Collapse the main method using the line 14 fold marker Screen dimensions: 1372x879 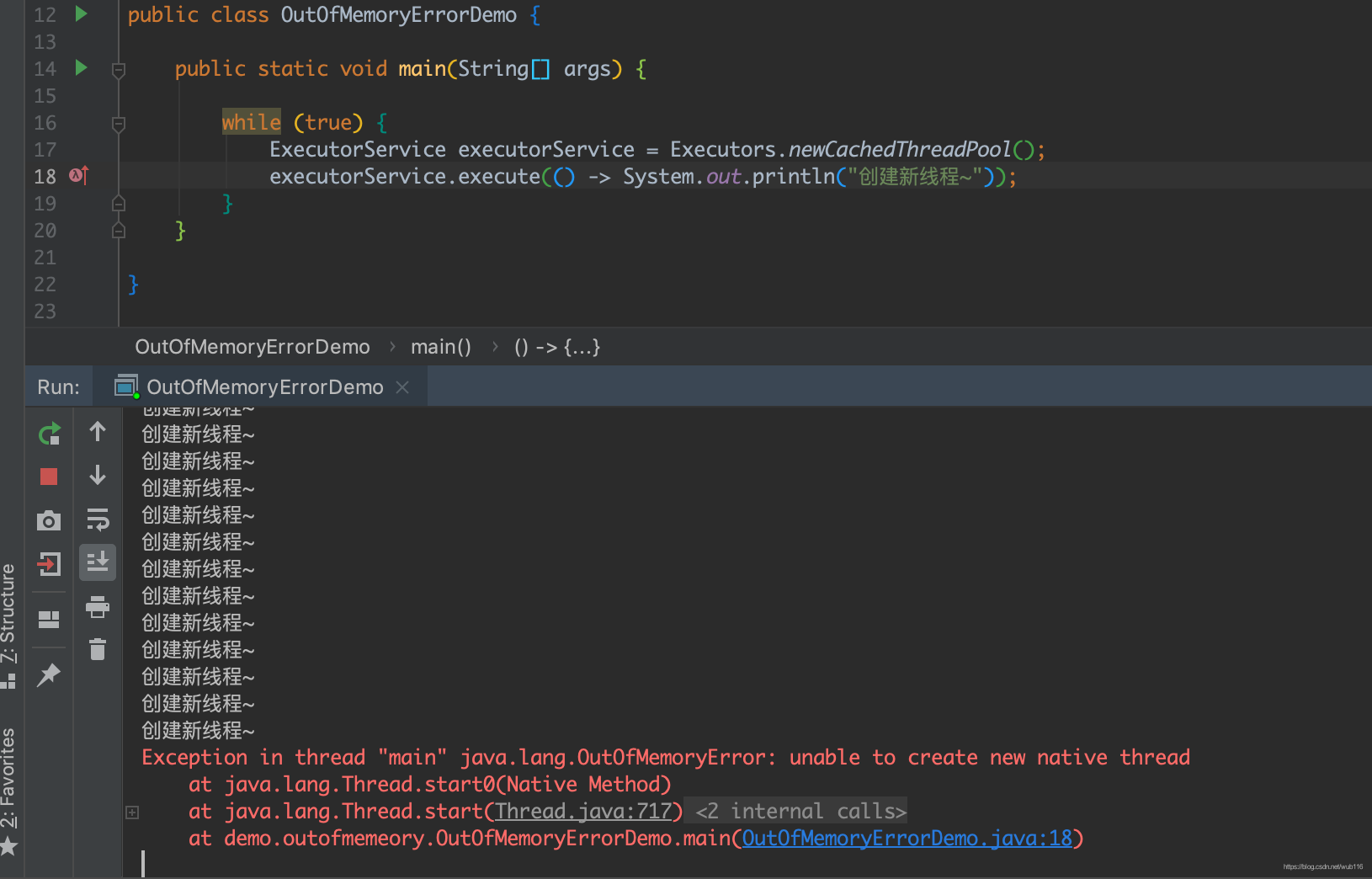click(x=119, y=70)
